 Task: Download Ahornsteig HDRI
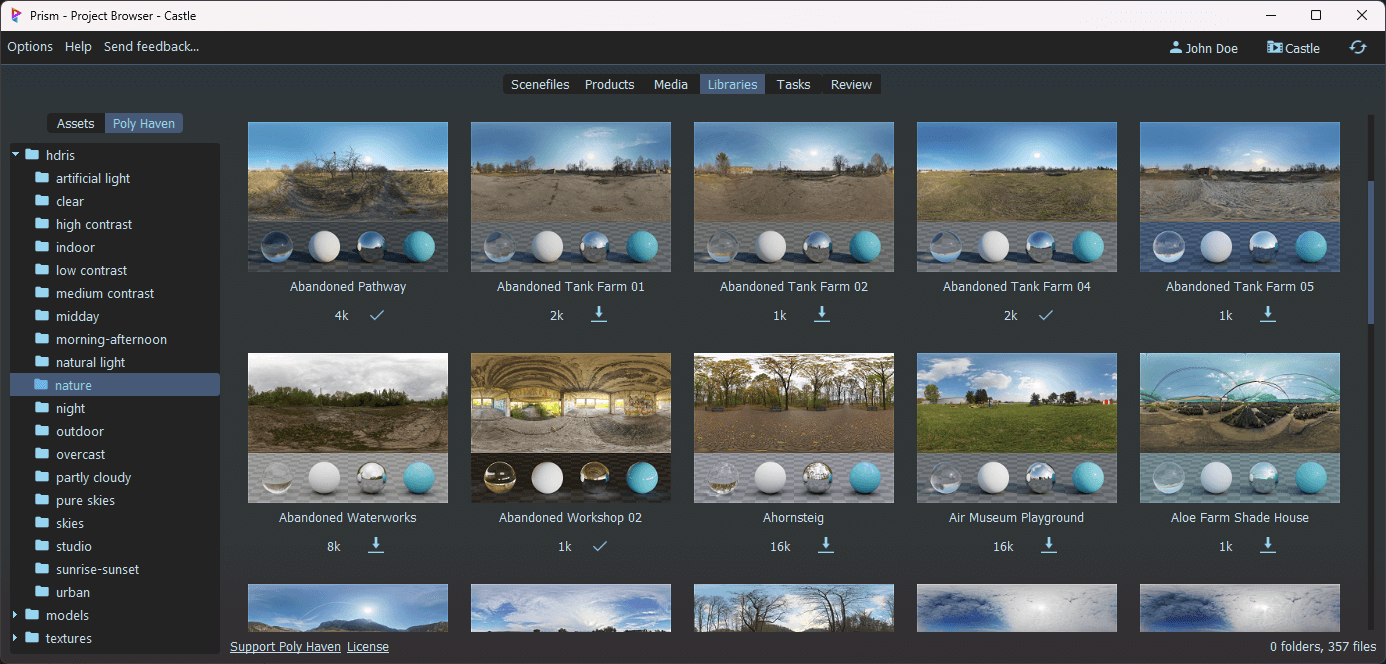pos(826,545)
